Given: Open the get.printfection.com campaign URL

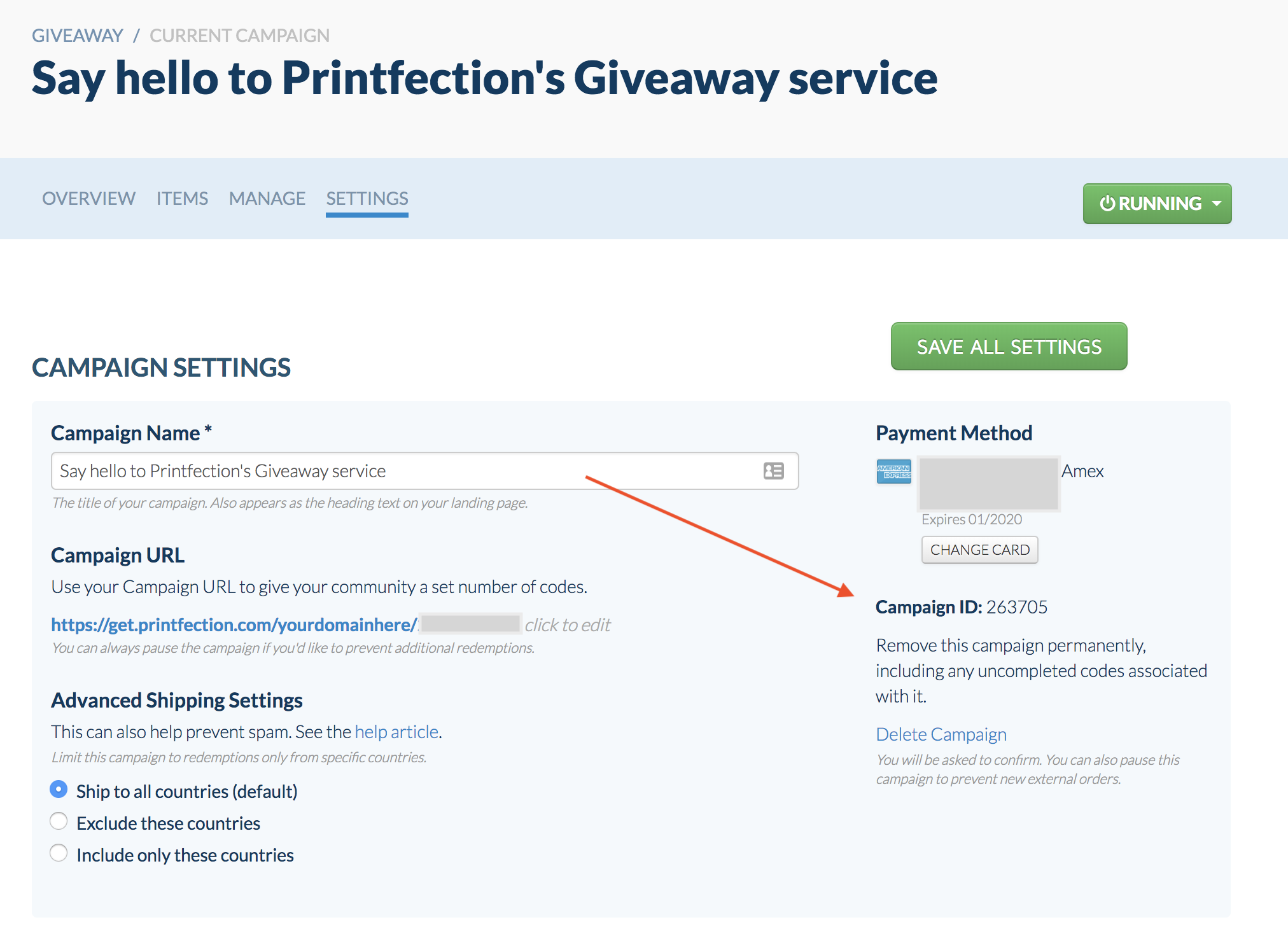Looking at the screenshot, I should coord(234,625).
